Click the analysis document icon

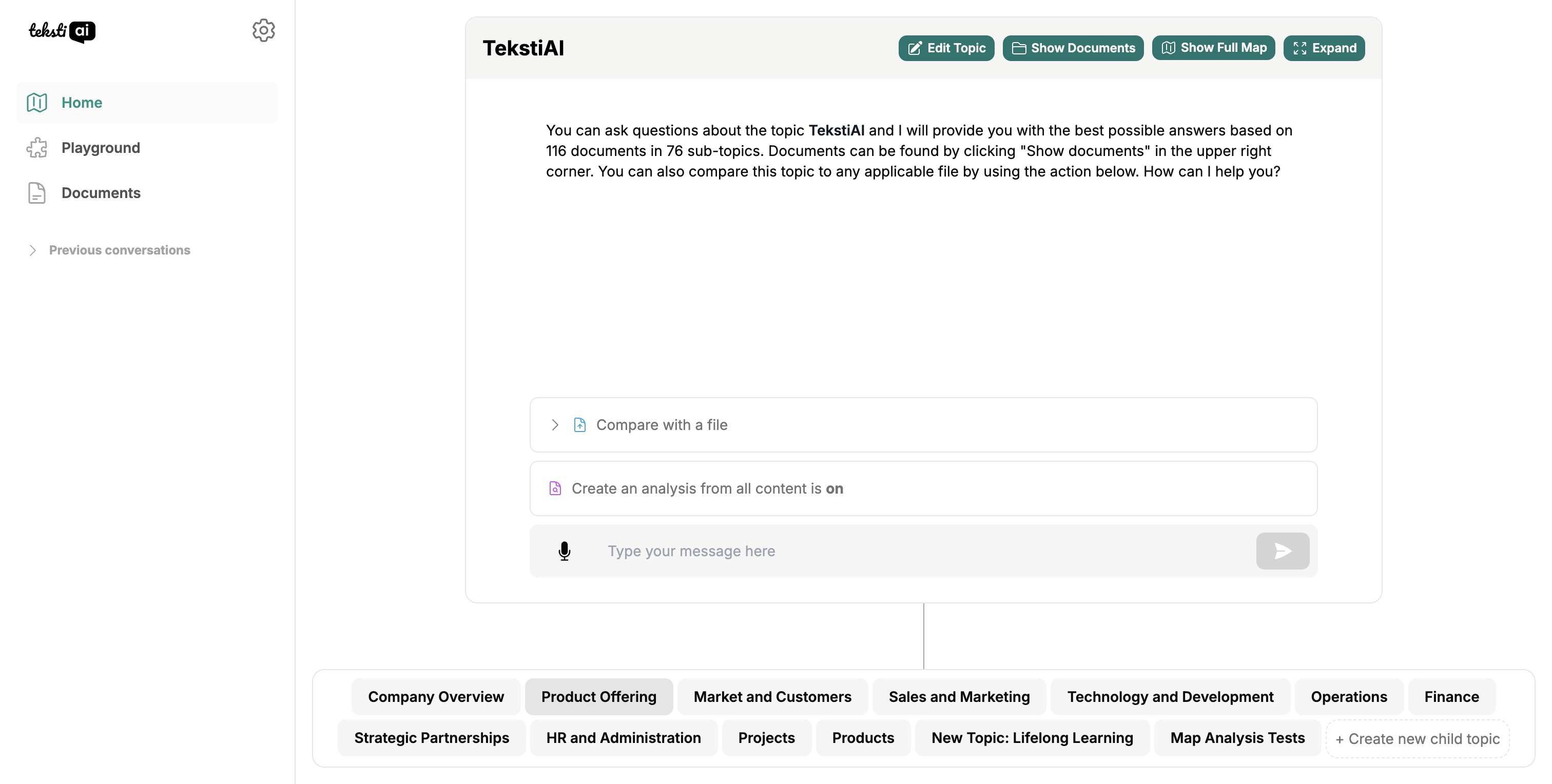pyautogui.click(x=555, y=488)
